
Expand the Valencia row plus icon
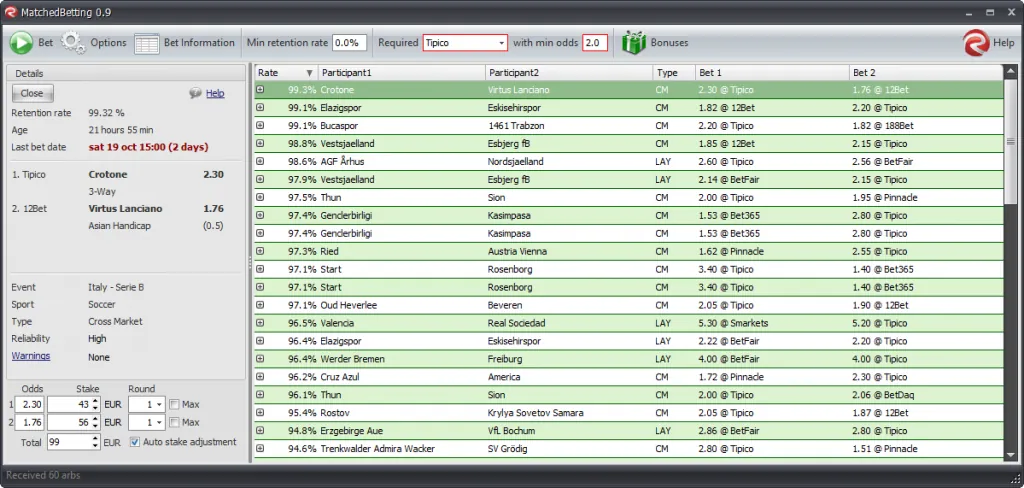[x=260, y=323]
